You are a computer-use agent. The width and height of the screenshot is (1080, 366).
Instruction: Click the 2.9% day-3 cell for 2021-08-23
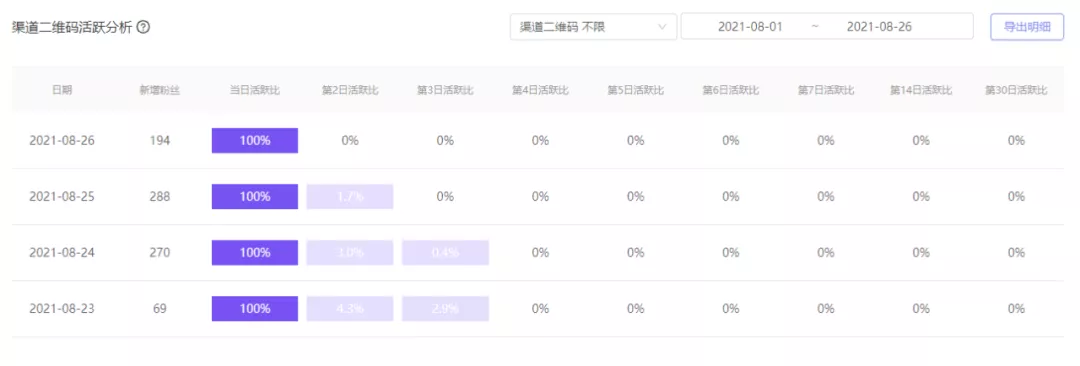(x=445, y=309)
